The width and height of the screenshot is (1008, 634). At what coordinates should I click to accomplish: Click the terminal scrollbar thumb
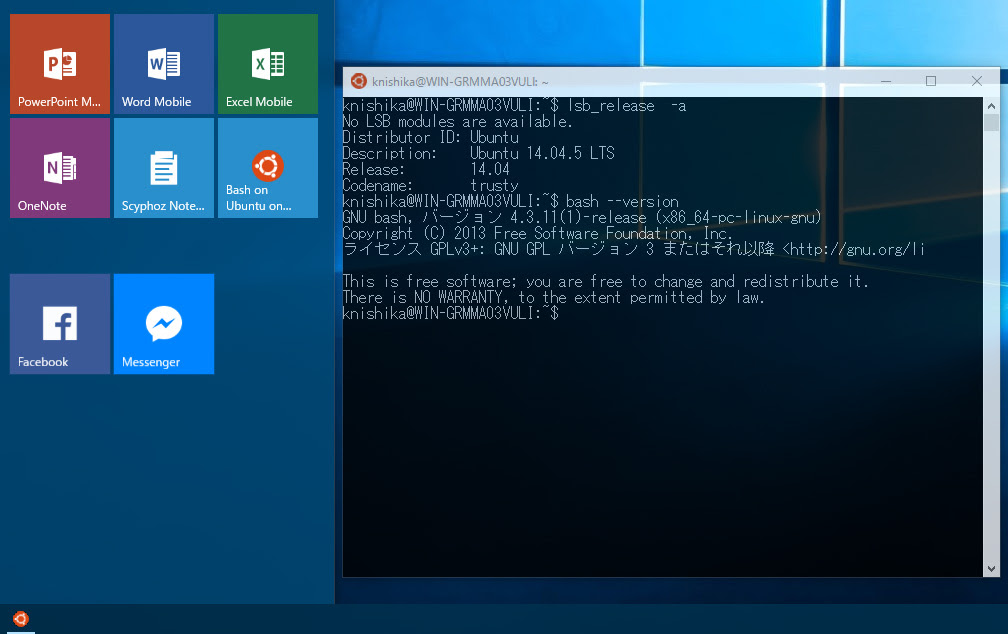[x=991, y=122]
